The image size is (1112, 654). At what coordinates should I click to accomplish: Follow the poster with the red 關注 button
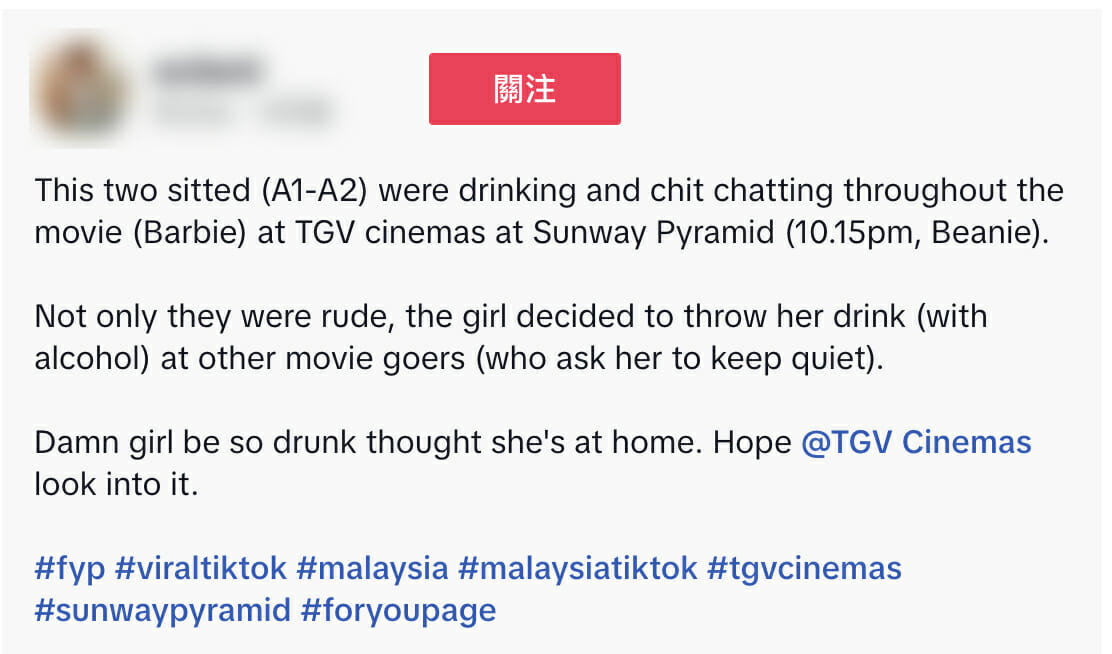[x=525, y=89]
